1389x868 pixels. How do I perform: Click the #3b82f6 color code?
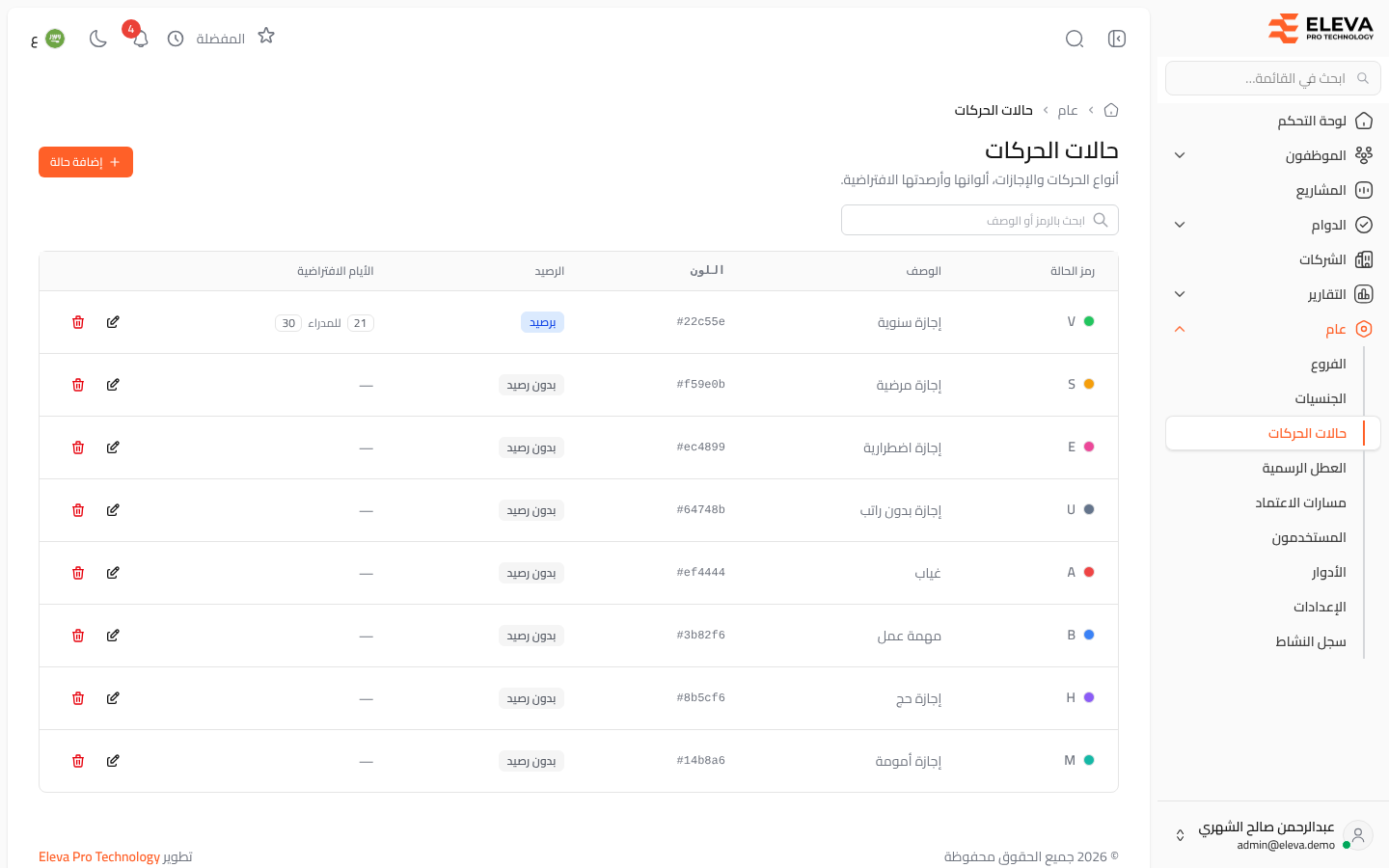click(x=701, y=636)
